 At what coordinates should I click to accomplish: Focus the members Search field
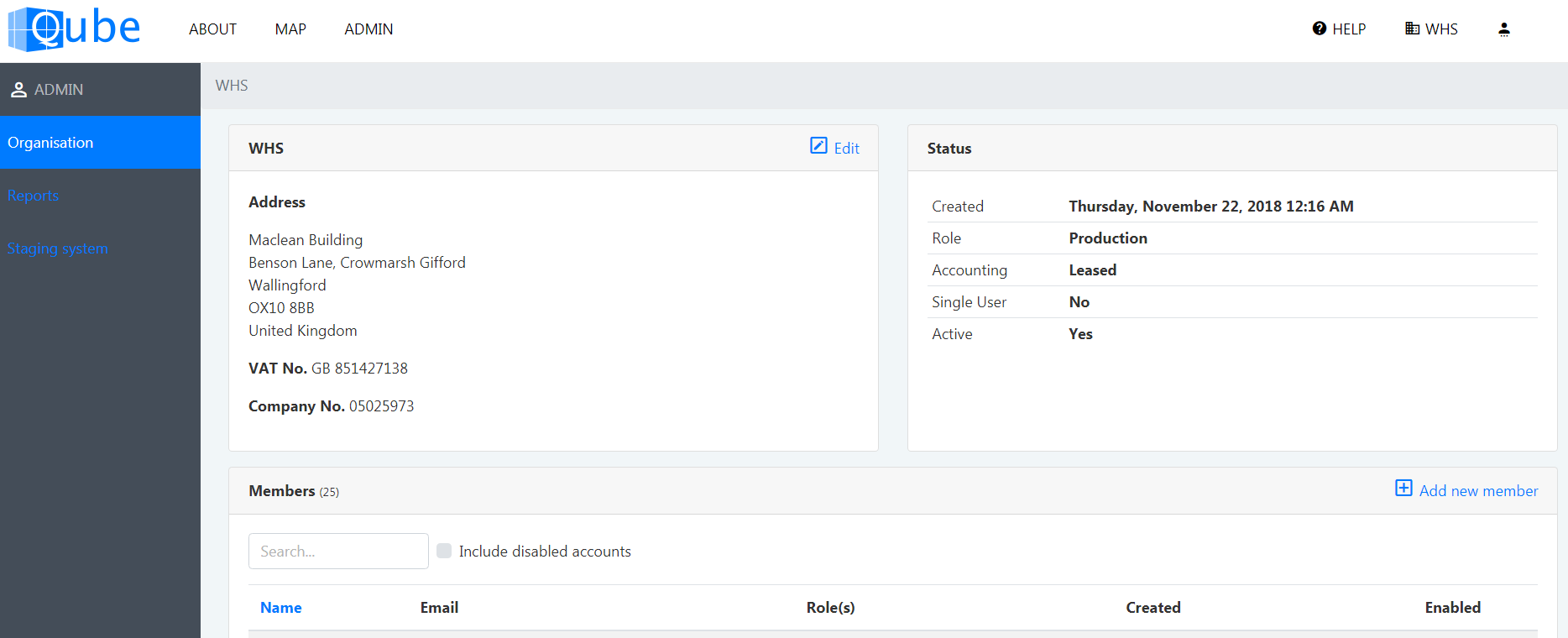pyautogui.click(x=338, y=552)
